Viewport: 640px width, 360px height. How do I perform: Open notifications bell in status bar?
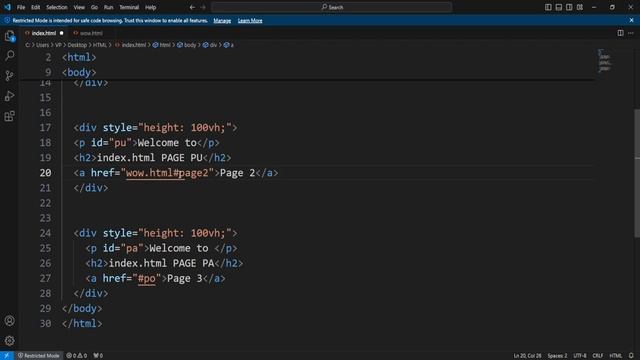(631, 356)
